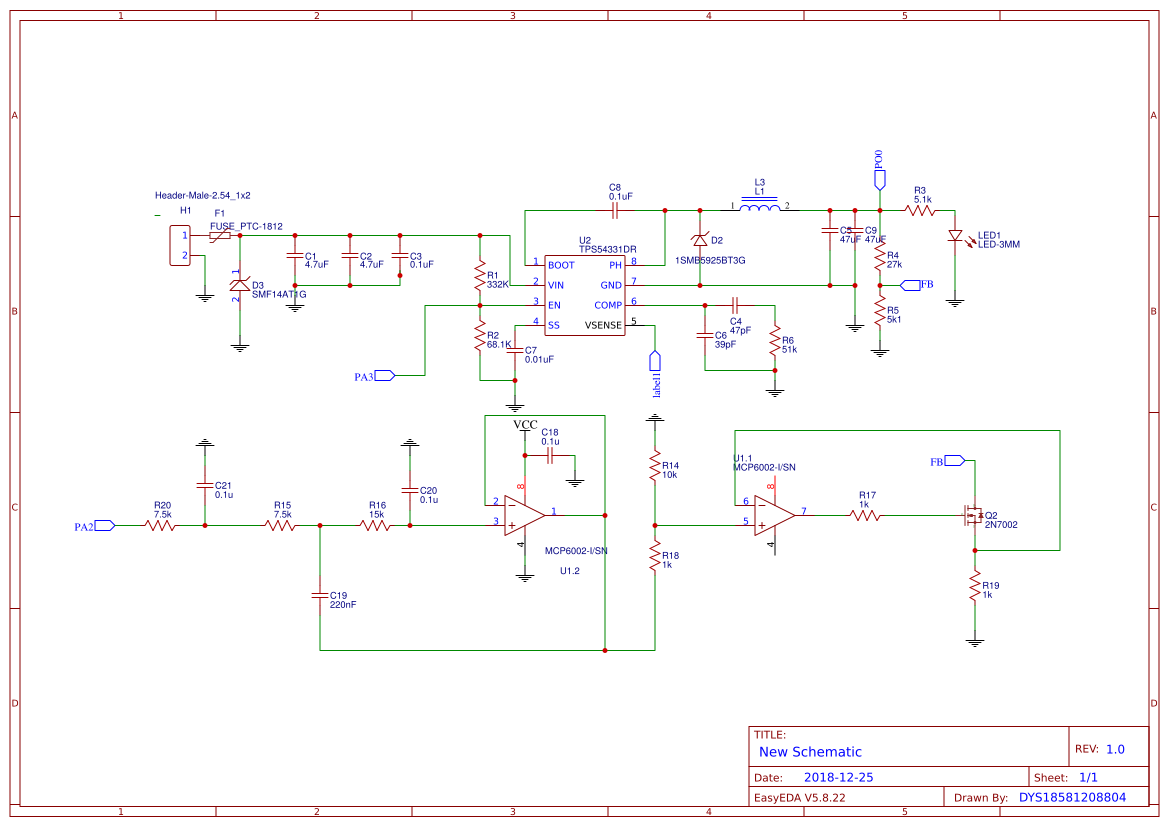This screenshot has height=827, width=1169.
Task: Select the C4 47pF capacitor symbol
Action: pos(735,305)
